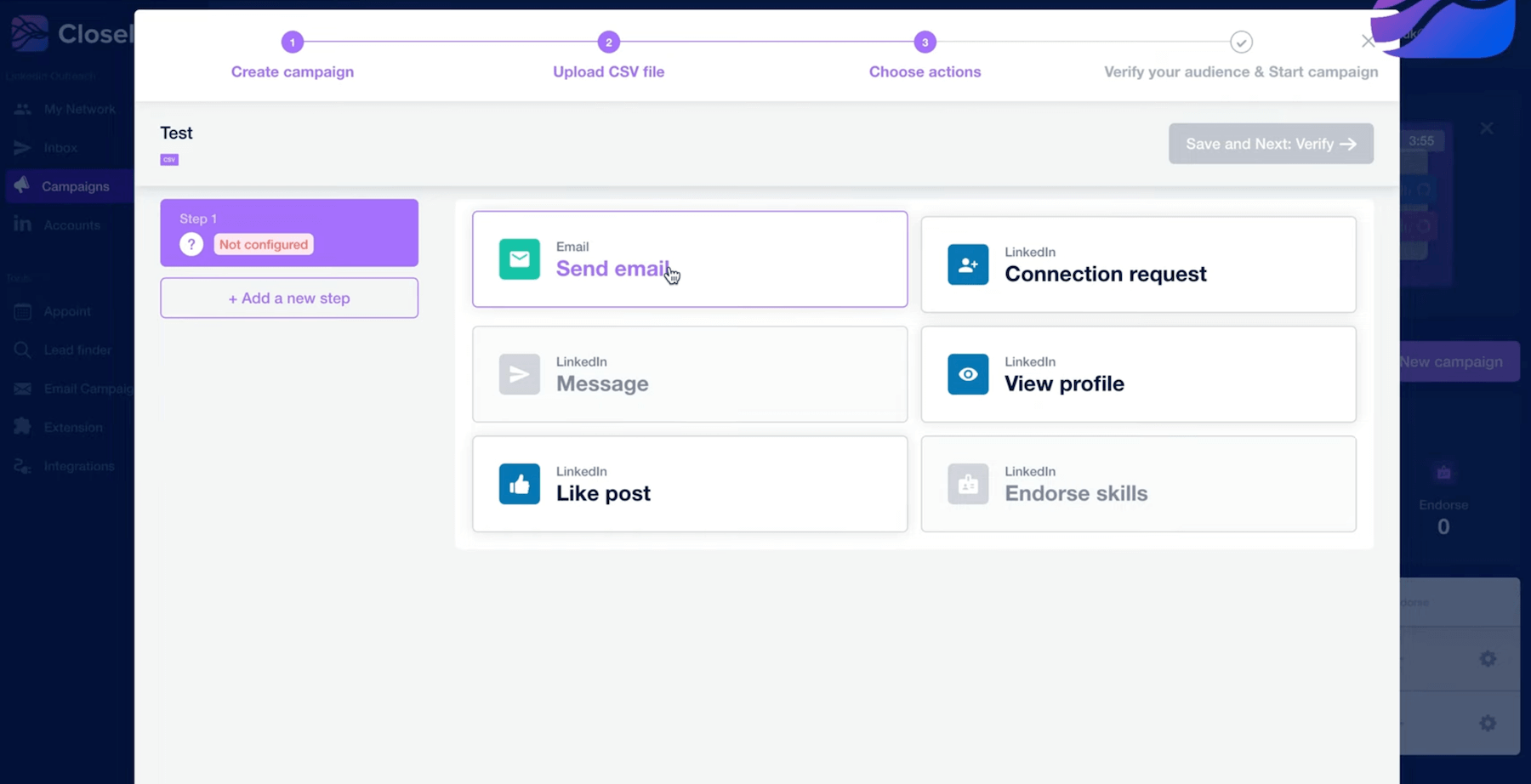Close the campaign wizard dialog
This screenshot has width=1531, height=784.
1367,42
